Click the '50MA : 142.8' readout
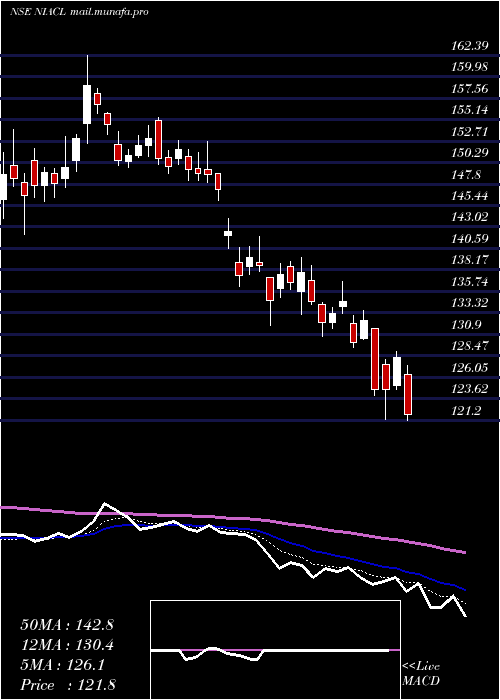 coord(67,625)
